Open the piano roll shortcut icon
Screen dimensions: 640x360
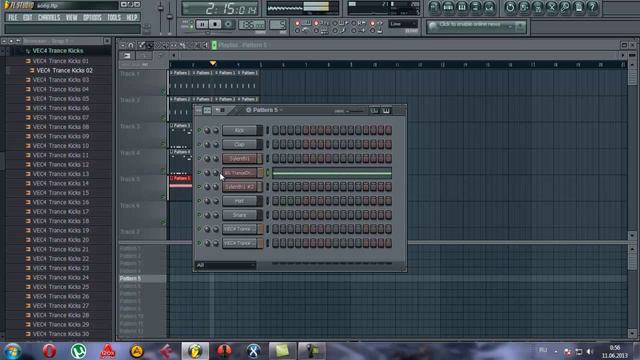[x=462, y=7]
